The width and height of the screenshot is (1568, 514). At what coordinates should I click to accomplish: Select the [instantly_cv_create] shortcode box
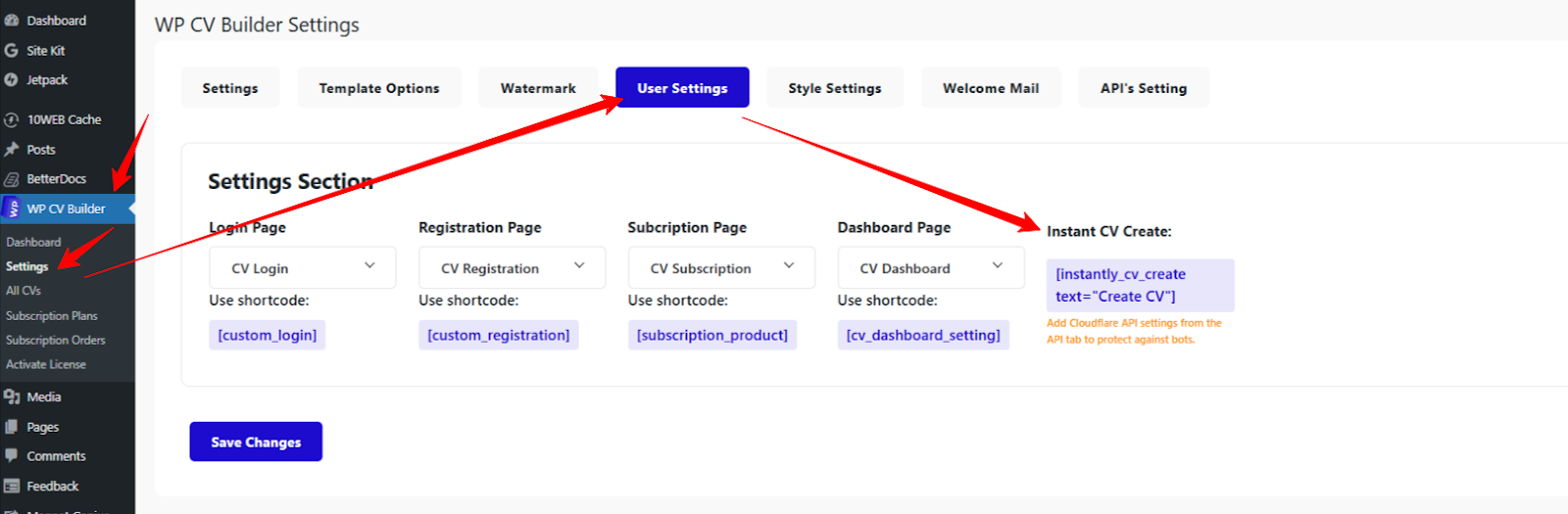(x=1141, y=285)
